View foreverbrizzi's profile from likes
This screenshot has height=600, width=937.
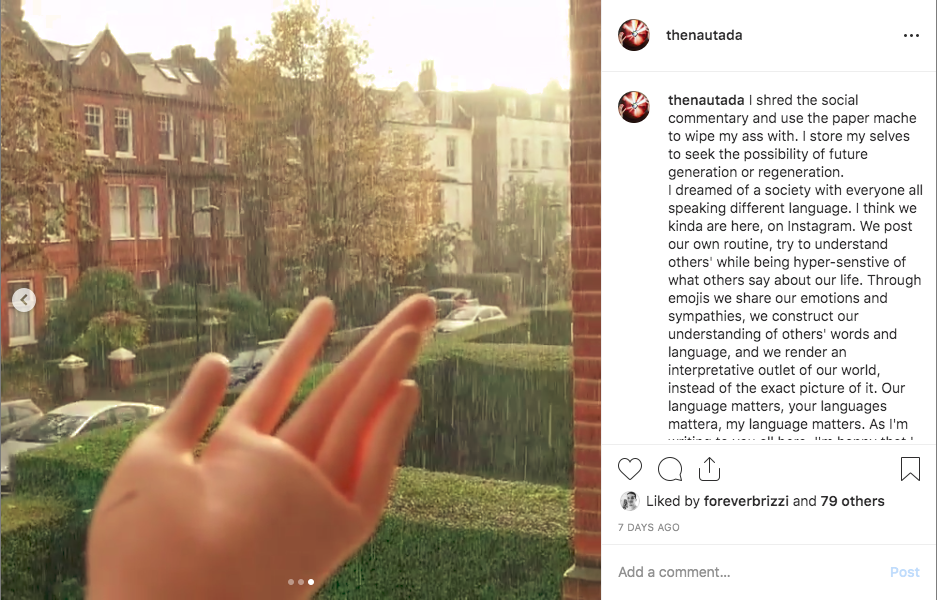[x=746, y=501]
